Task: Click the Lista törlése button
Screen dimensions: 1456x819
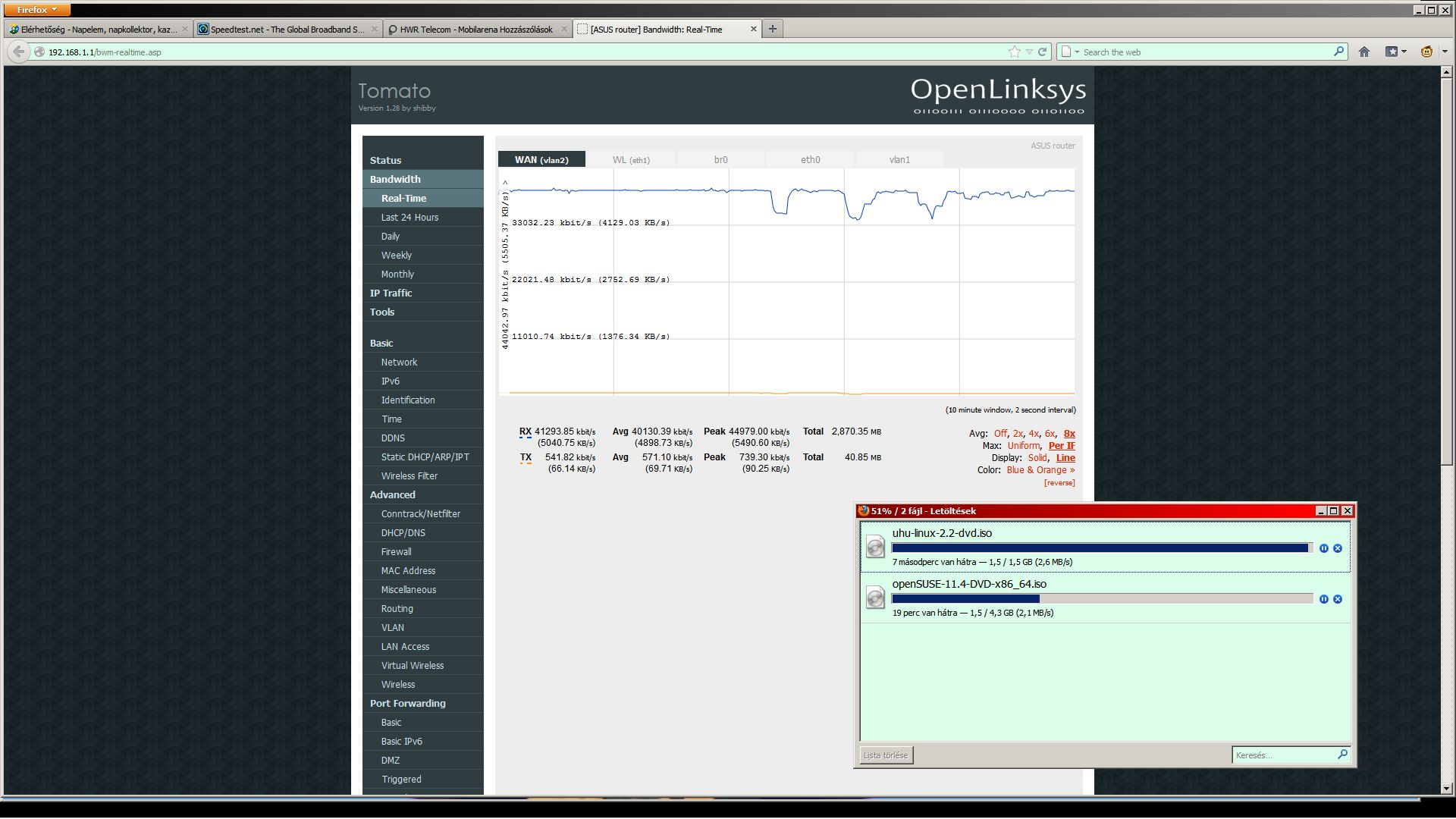Action: pos(885,755)
